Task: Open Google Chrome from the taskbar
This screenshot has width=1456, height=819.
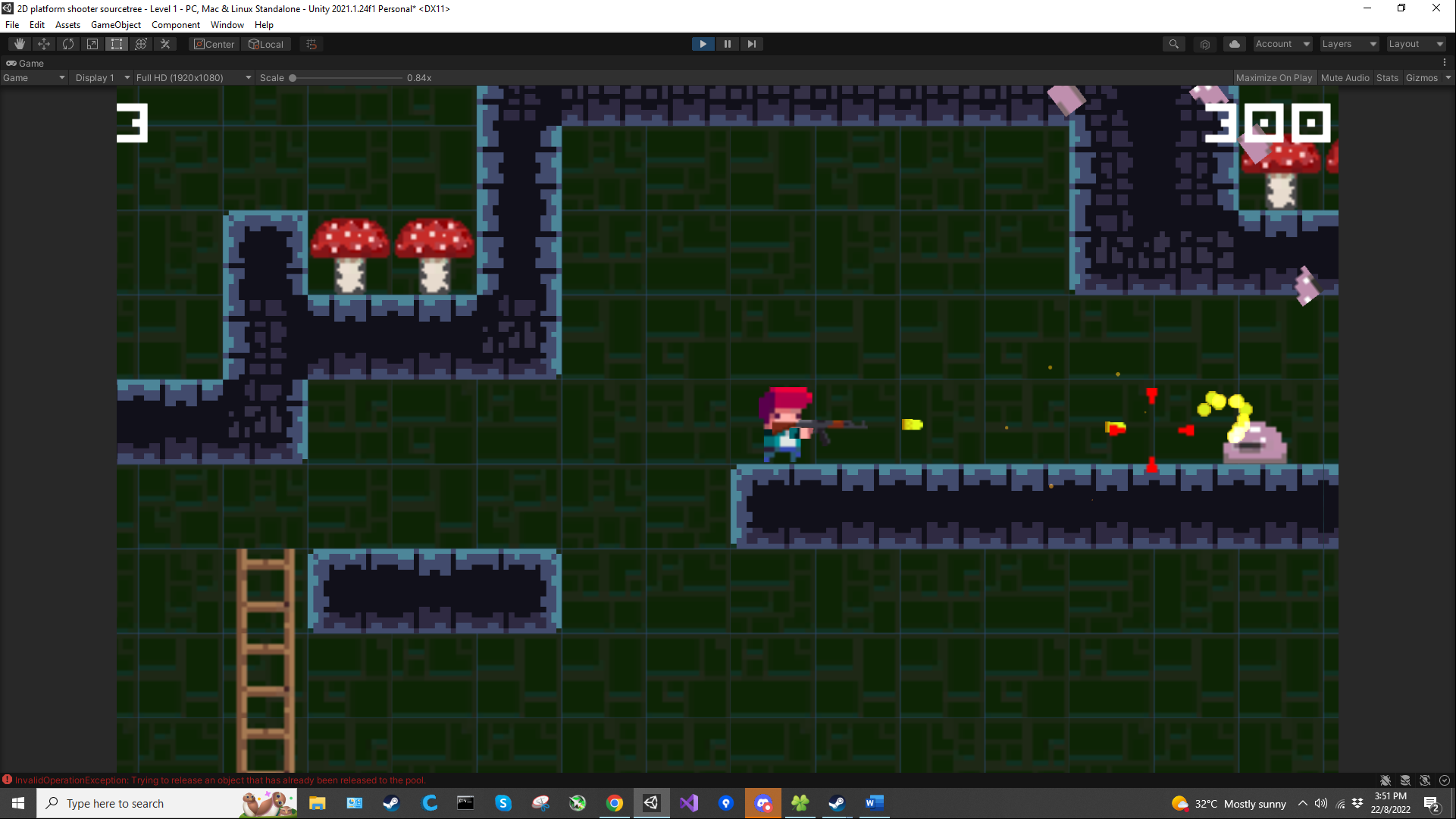Action: [x=615, y=803]
